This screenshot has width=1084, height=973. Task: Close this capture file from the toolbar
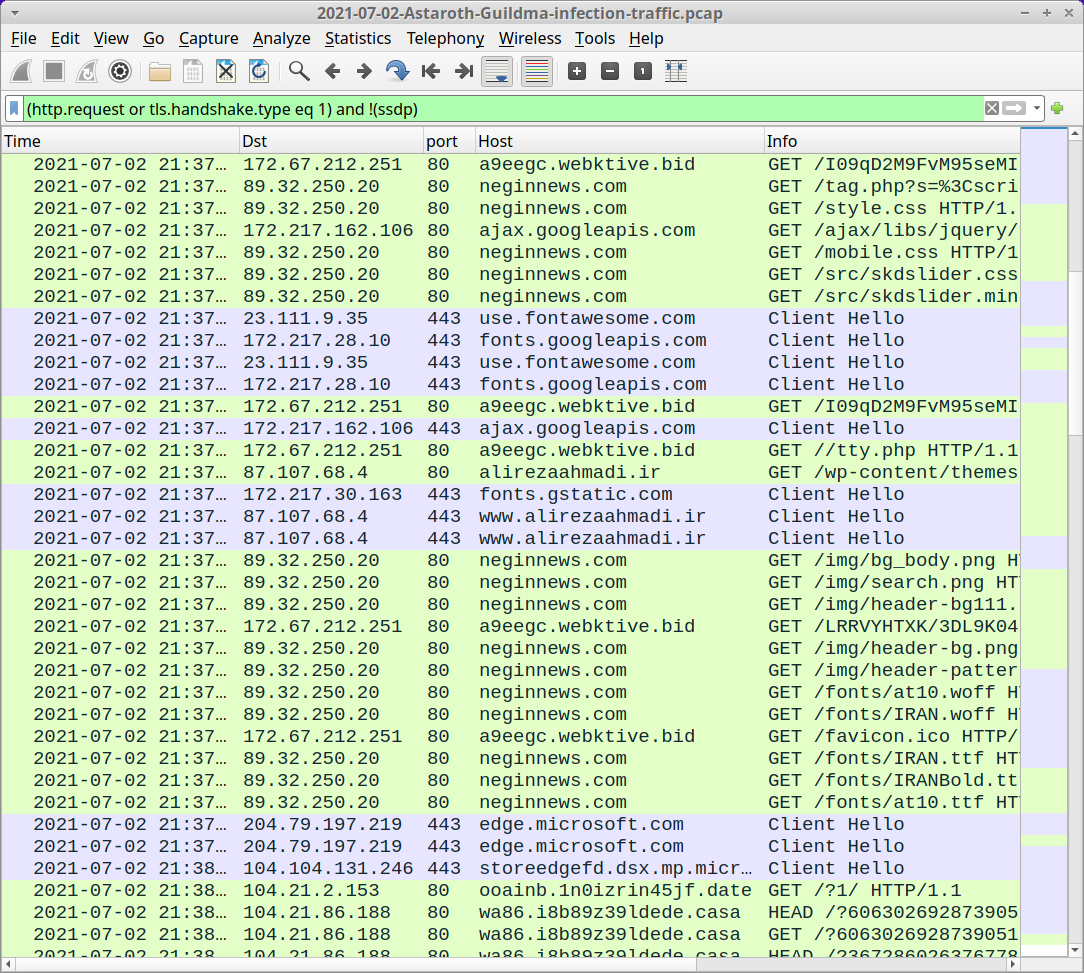(226, 71)
